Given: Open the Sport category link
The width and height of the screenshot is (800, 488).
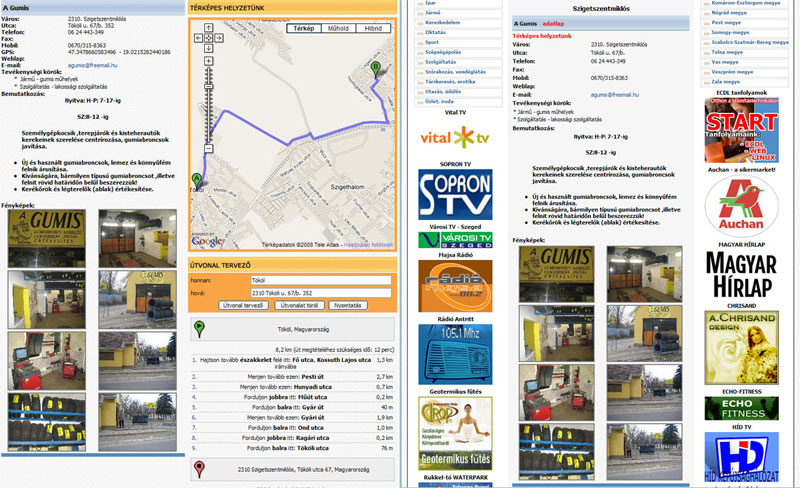Looking at the screenshot, I should tap(432, 42).
